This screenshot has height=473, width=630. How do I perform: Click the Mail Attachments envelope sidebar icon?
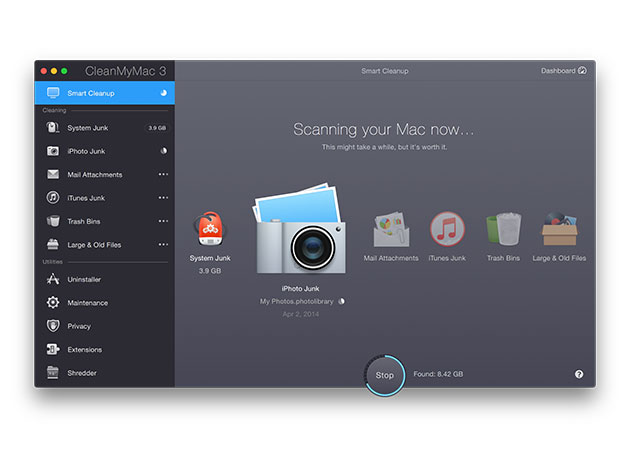coord(53,174)
